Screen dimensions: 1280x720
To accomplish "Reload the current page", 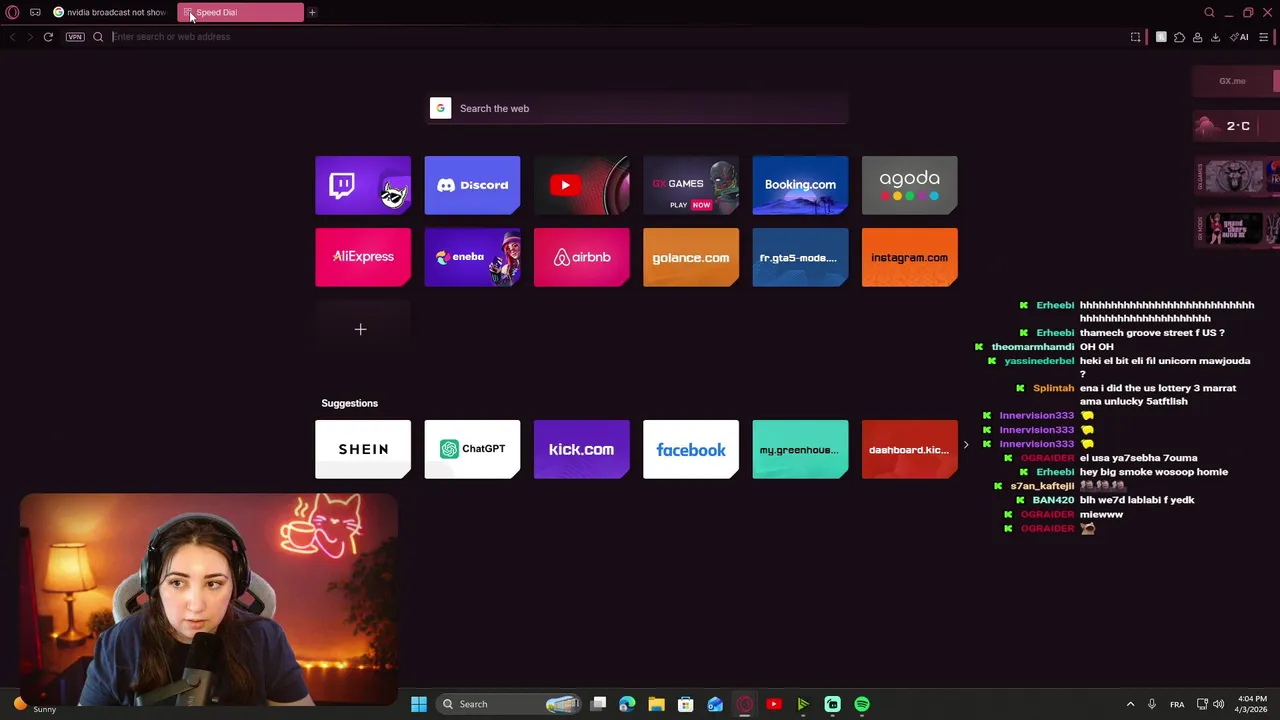I will click(x=48, y=37).
